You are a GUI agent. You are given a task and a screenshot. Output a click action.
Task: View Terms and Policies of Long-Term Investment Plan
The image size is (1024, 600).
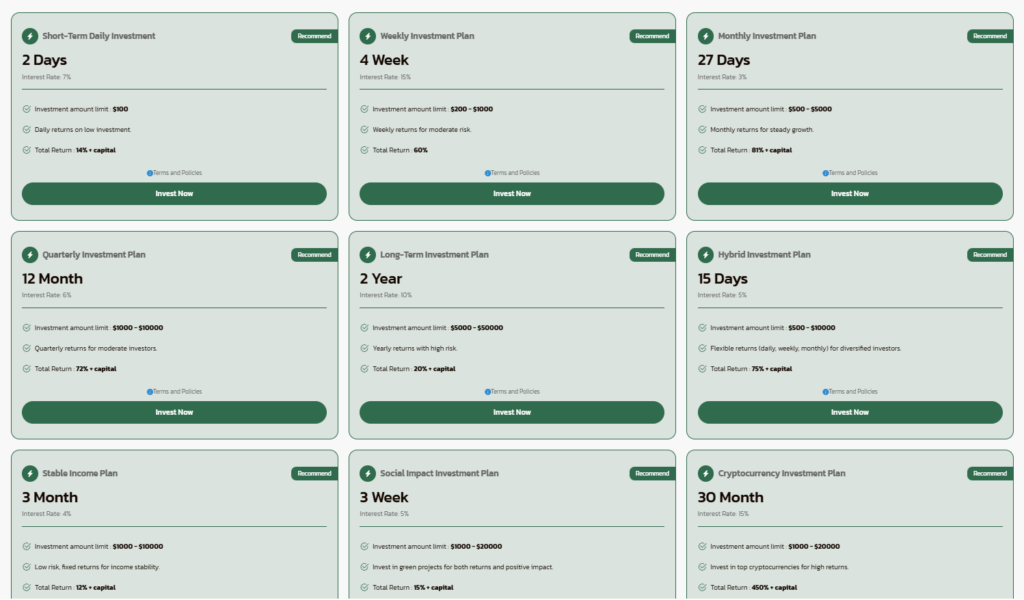[514, 392]
